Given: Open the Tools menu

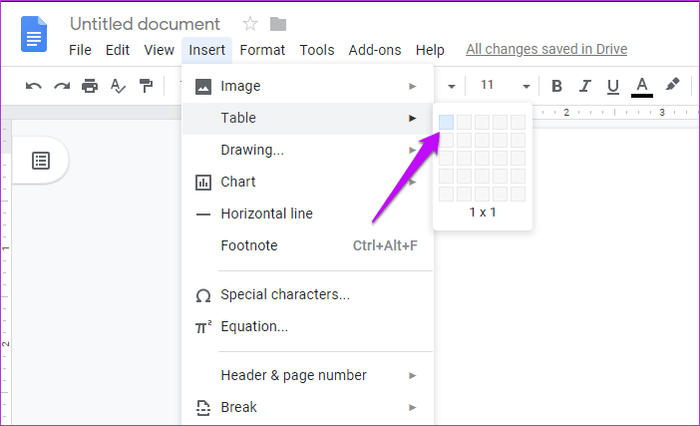Looking at the screenshot, I should (317, 50).
